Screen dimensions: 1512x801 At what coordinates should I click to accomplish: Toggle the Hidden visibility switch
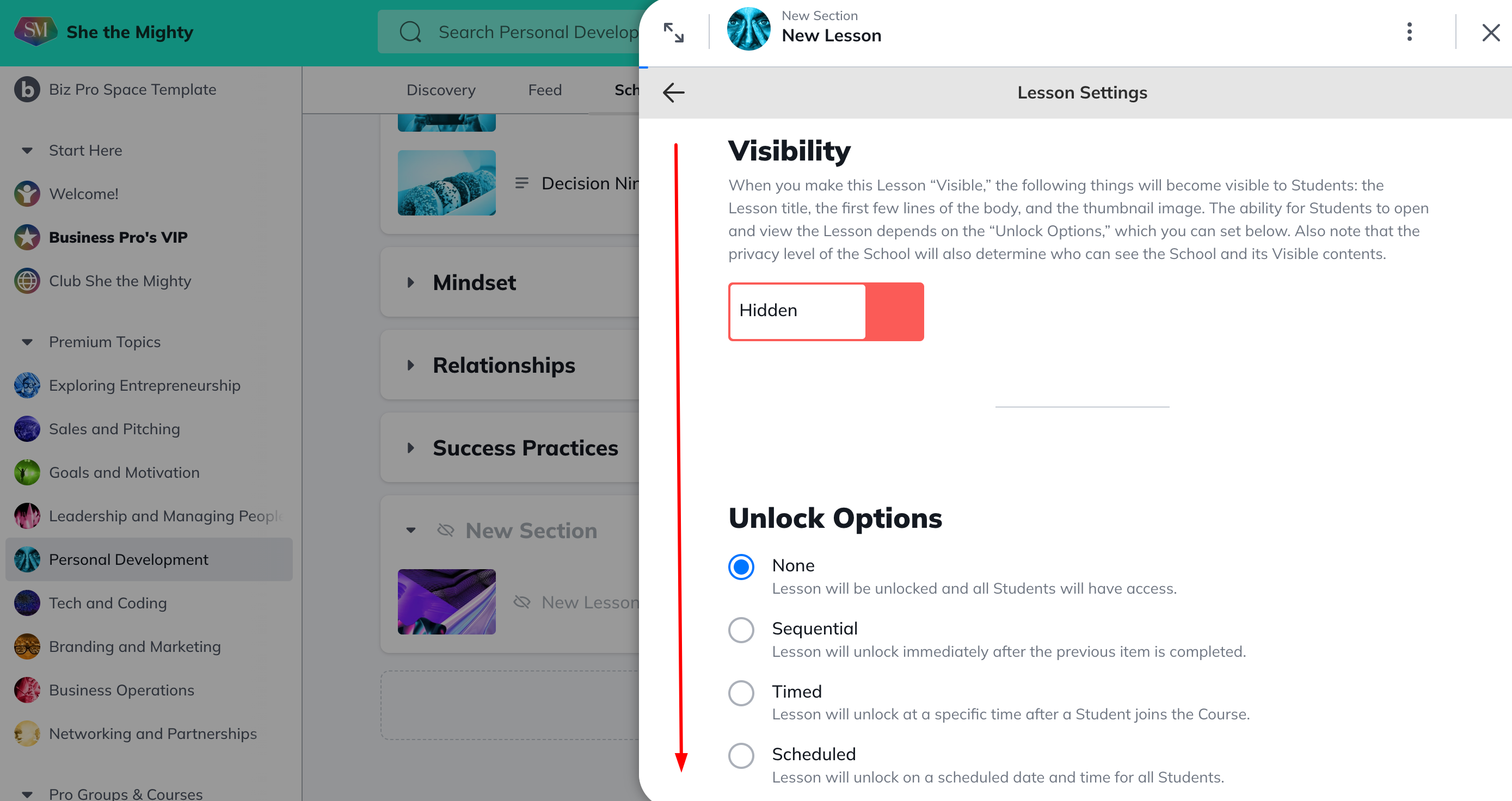[x=825, y=311]
